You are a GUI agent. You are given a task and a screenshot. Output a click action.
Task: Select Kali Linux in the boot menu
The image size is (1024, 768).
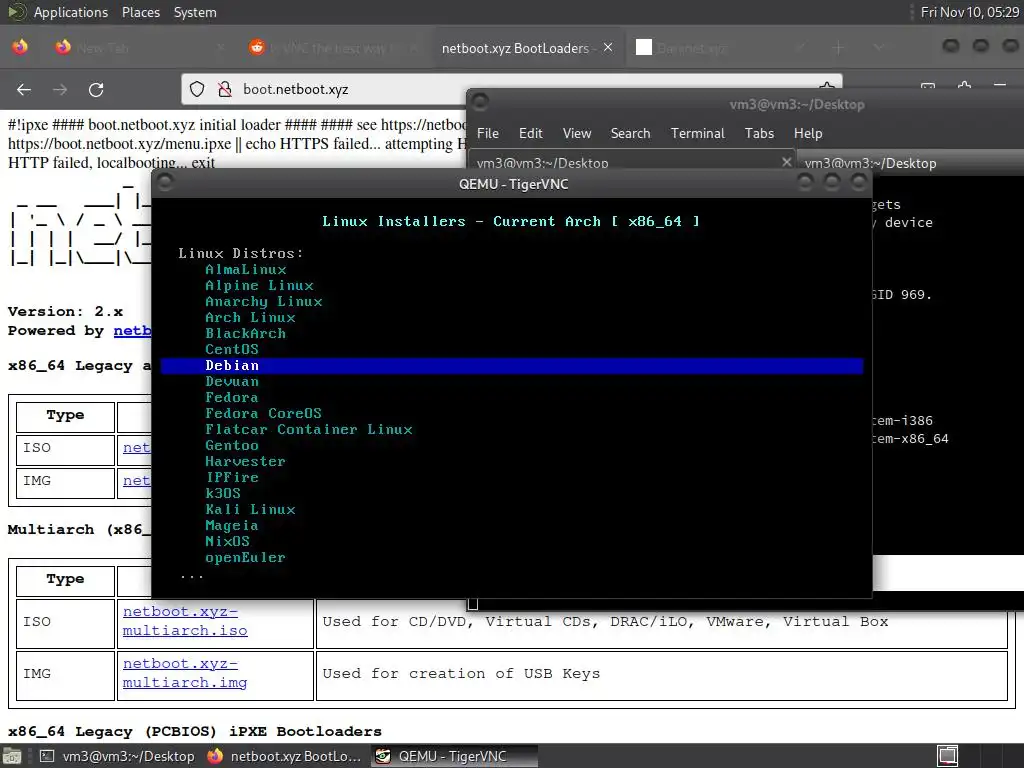[x=250, y=509]
